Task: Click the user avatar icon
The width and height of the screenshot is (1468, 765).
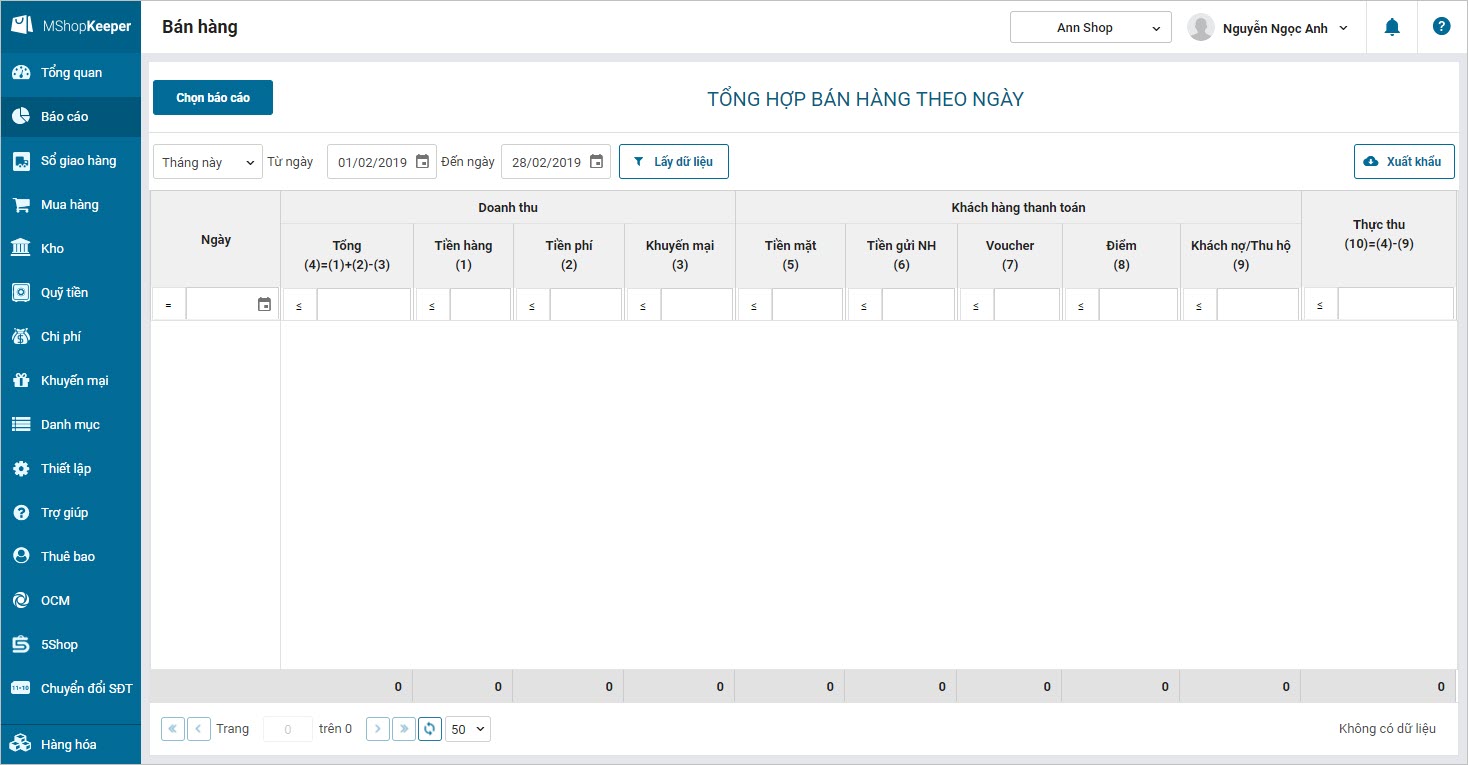Action: (1200, 28)
